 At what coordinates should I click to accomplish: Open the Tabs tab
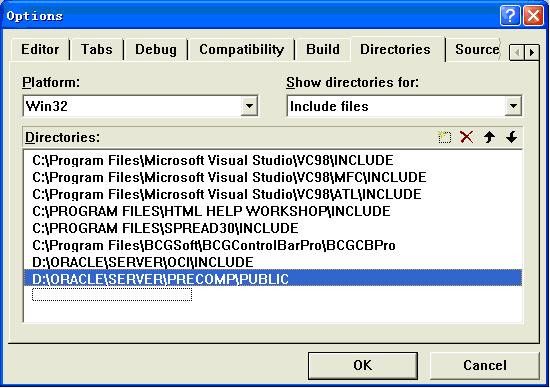[96, 49]
